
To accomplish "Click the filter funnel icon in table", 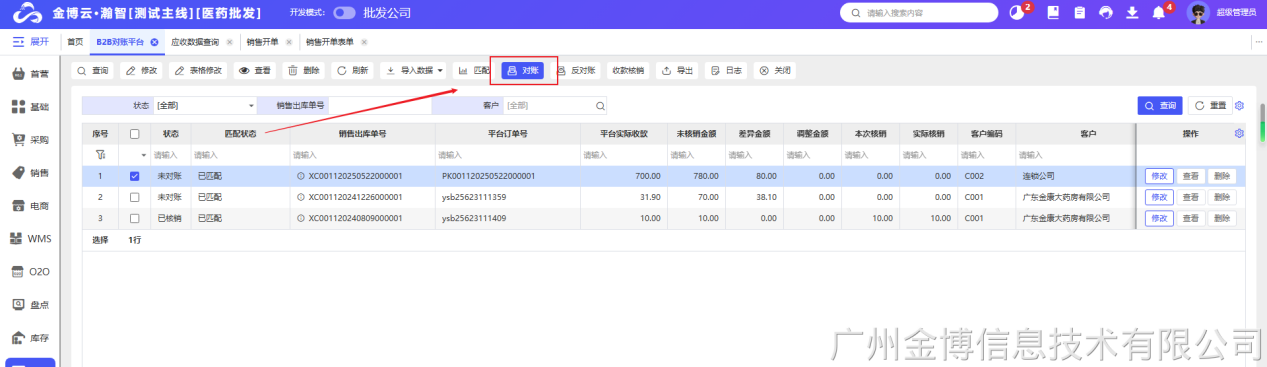I will 100,155.
